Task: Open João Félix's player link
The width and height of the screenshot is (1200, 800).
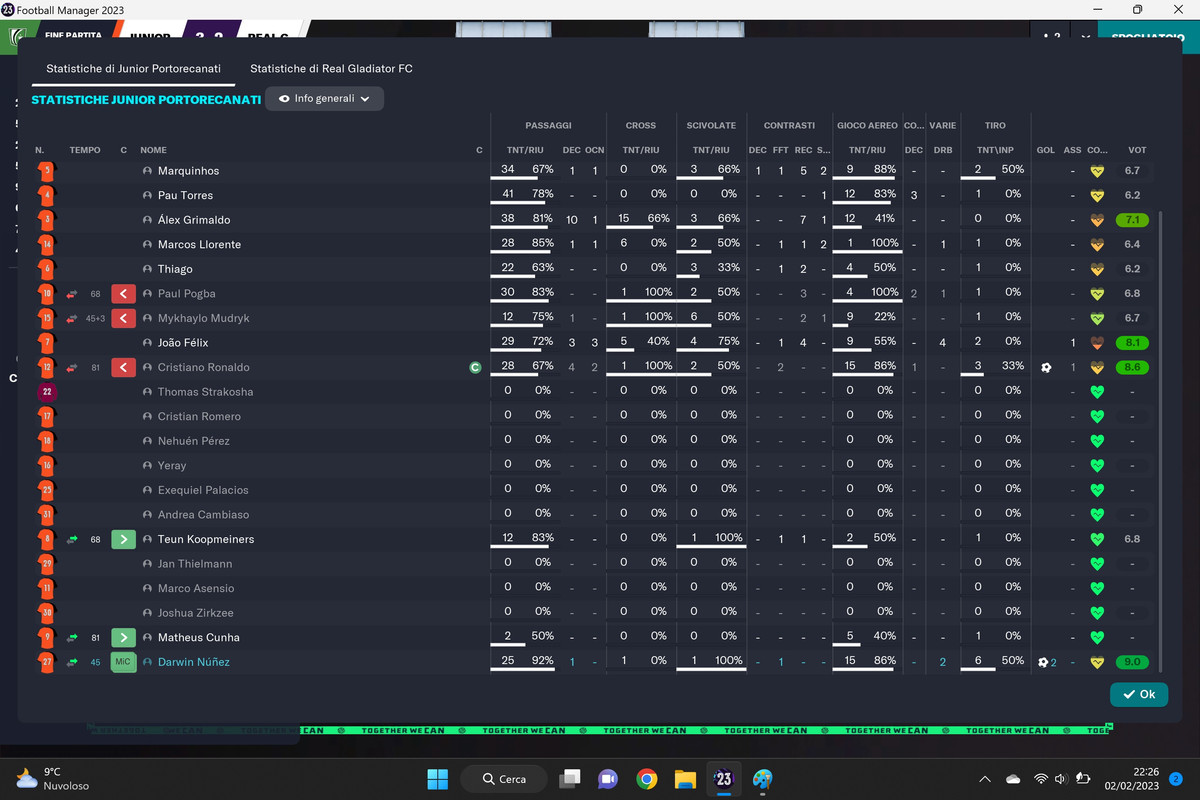Action: coord(183,343)
